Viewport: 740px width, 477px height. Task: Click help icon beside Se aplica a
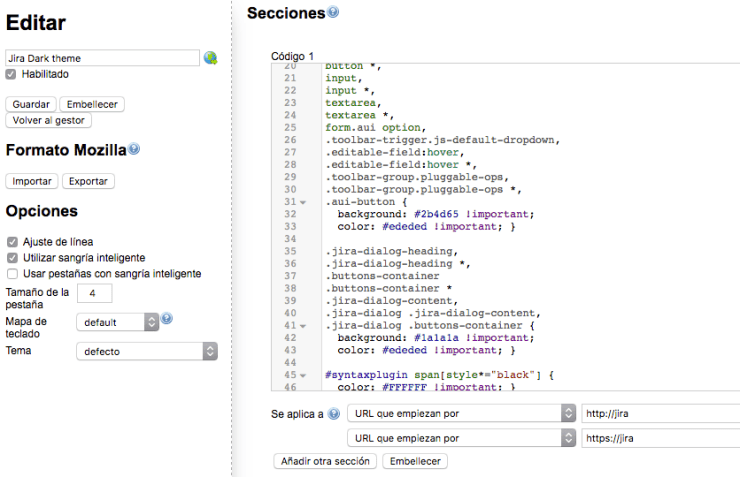[x=333, y=413]
